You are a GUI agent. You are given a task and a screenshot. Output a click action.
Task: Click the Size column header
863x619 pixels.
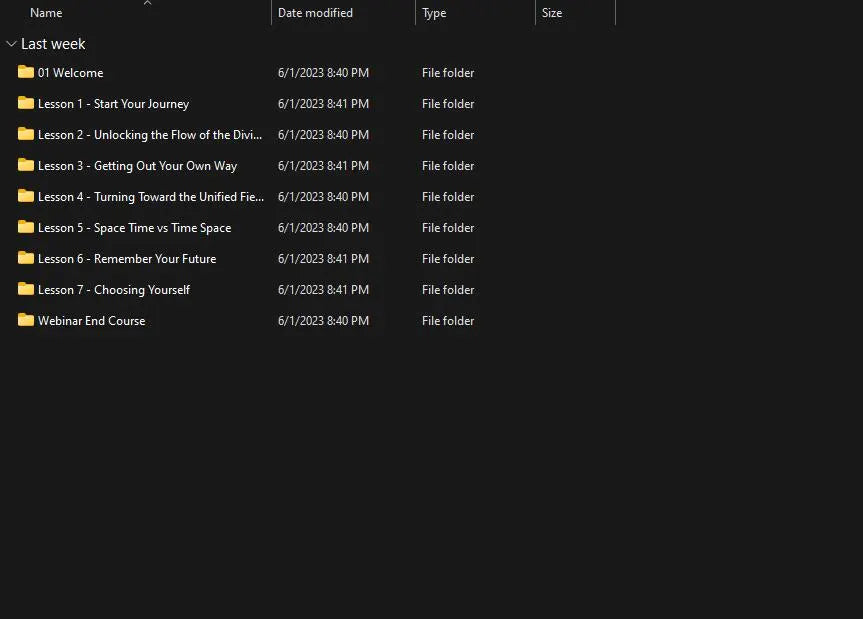552,13
